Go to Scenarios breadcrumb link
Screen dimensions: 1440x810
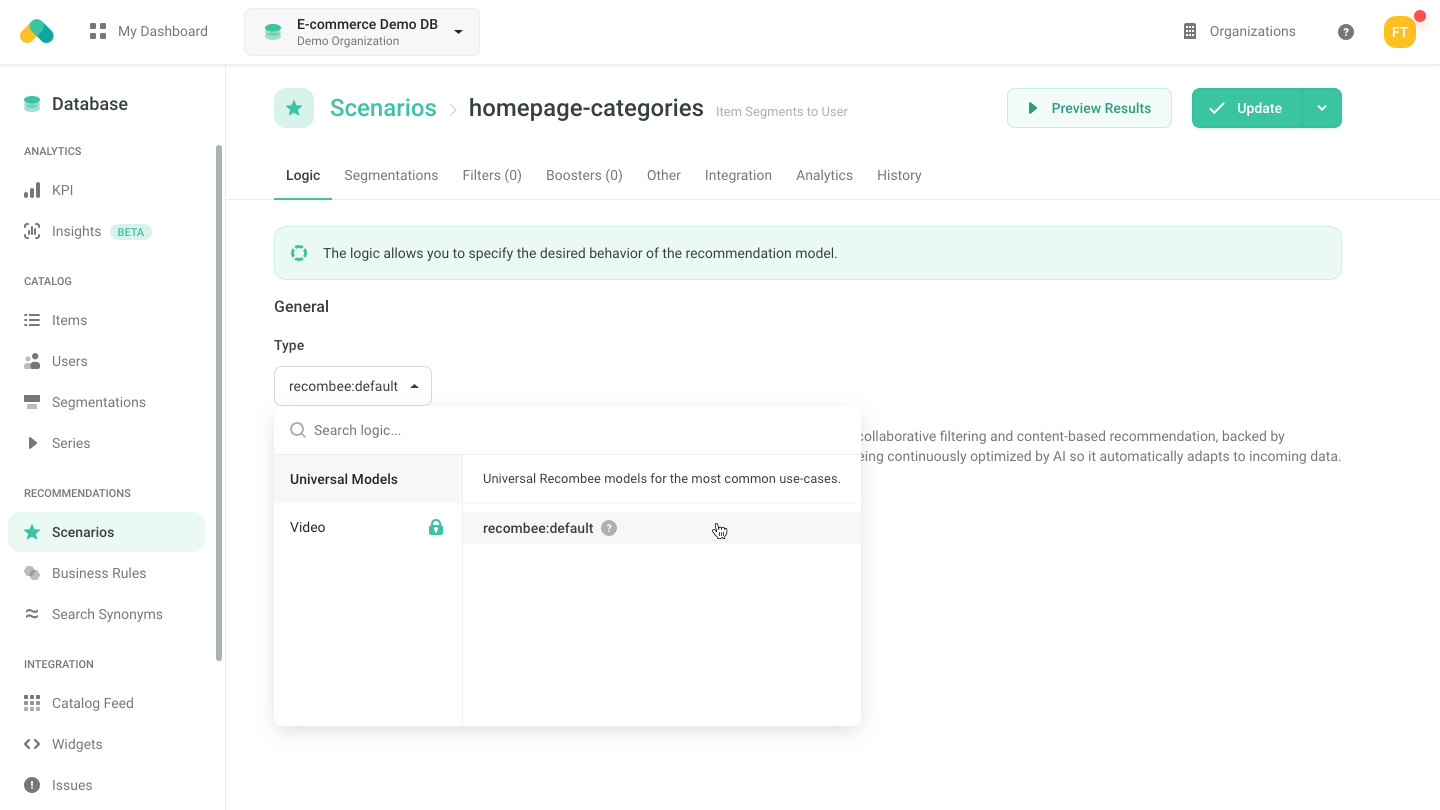[x=383, y=108]
